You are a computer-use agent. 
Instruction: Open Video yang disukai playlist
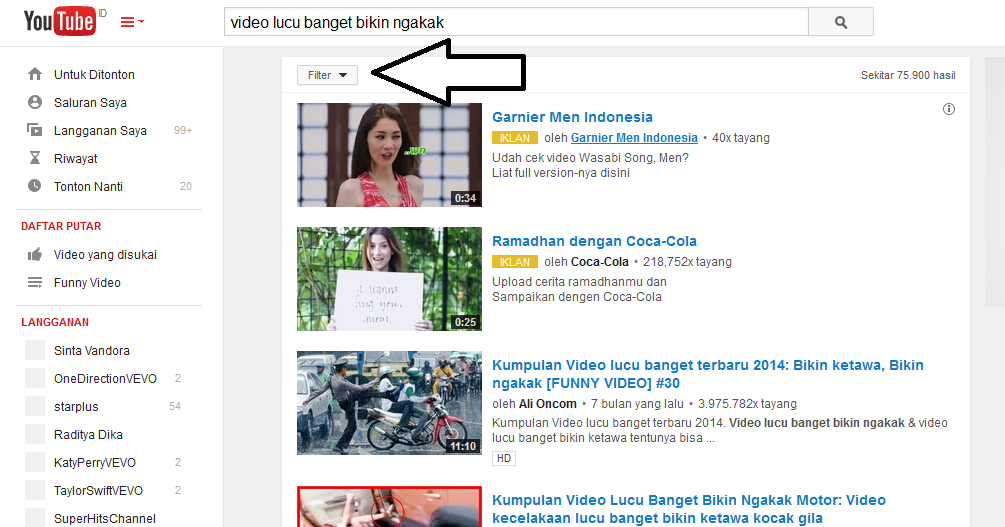pos(105,255)
